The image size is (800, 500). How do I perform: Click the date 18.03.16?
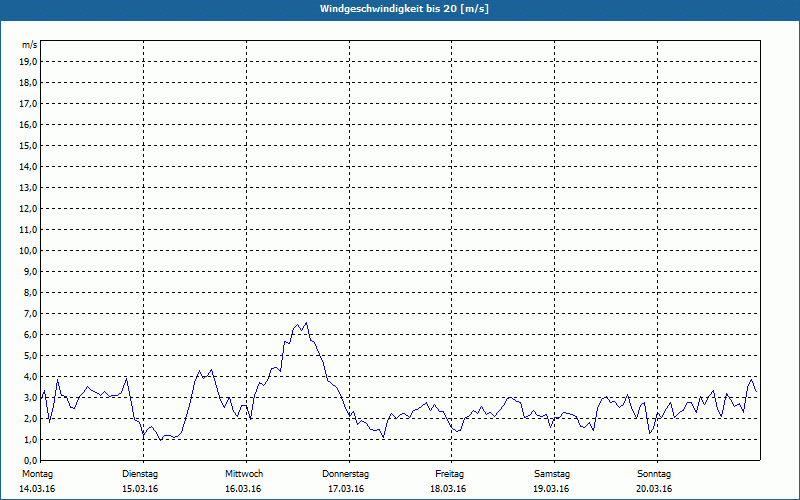pos(448,489)
